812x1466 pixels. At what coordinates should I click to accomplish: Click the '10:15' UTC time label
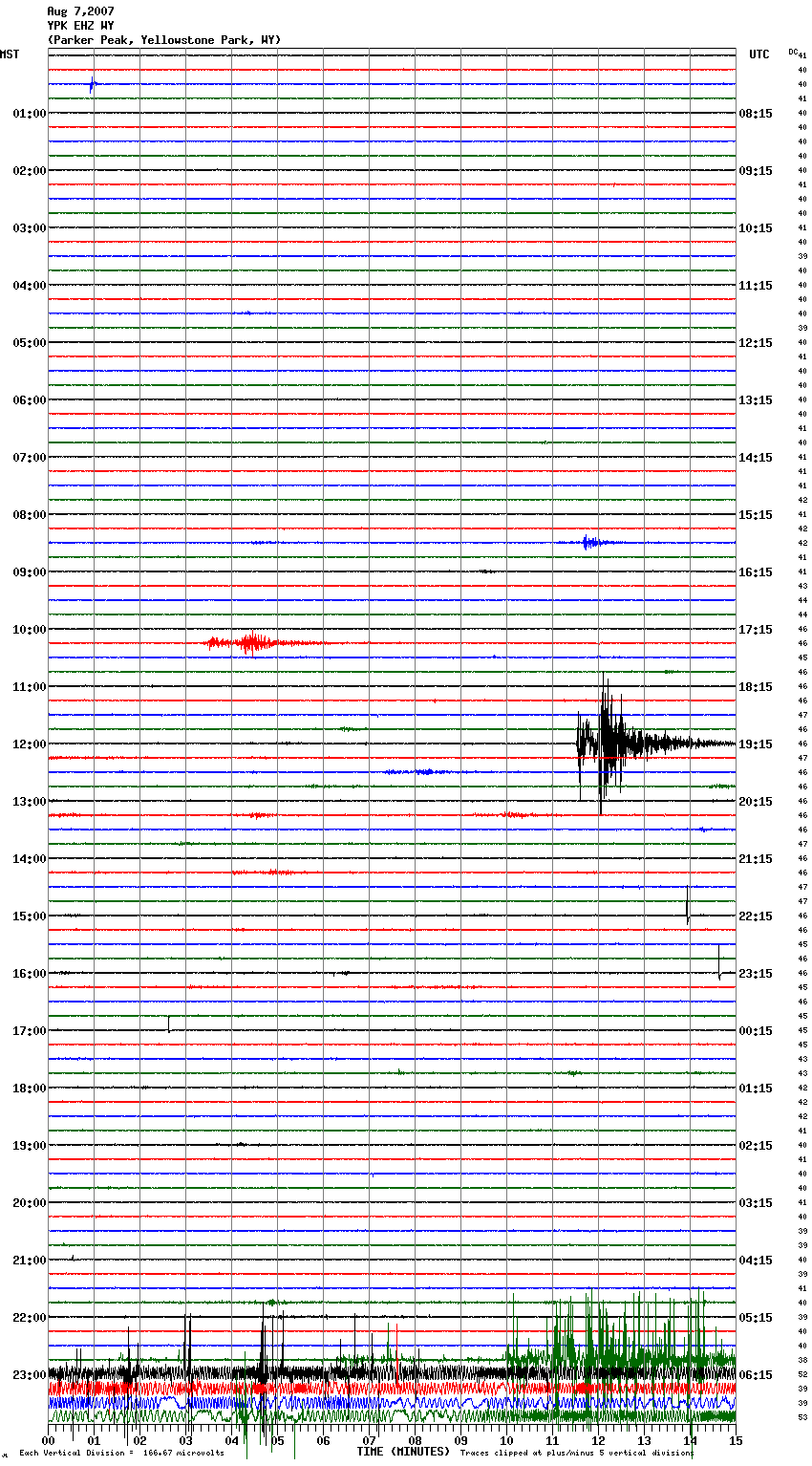pyautogui.click(x=756, y=228)
